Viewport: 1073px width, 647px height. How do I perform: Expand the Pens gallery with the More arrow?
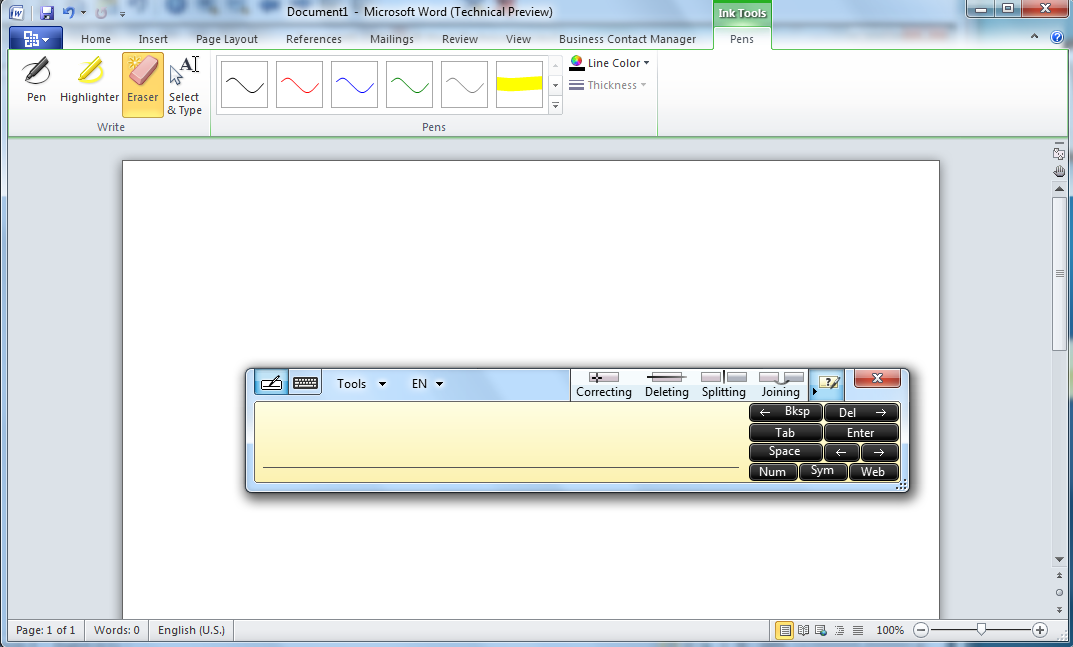point(555,104)
